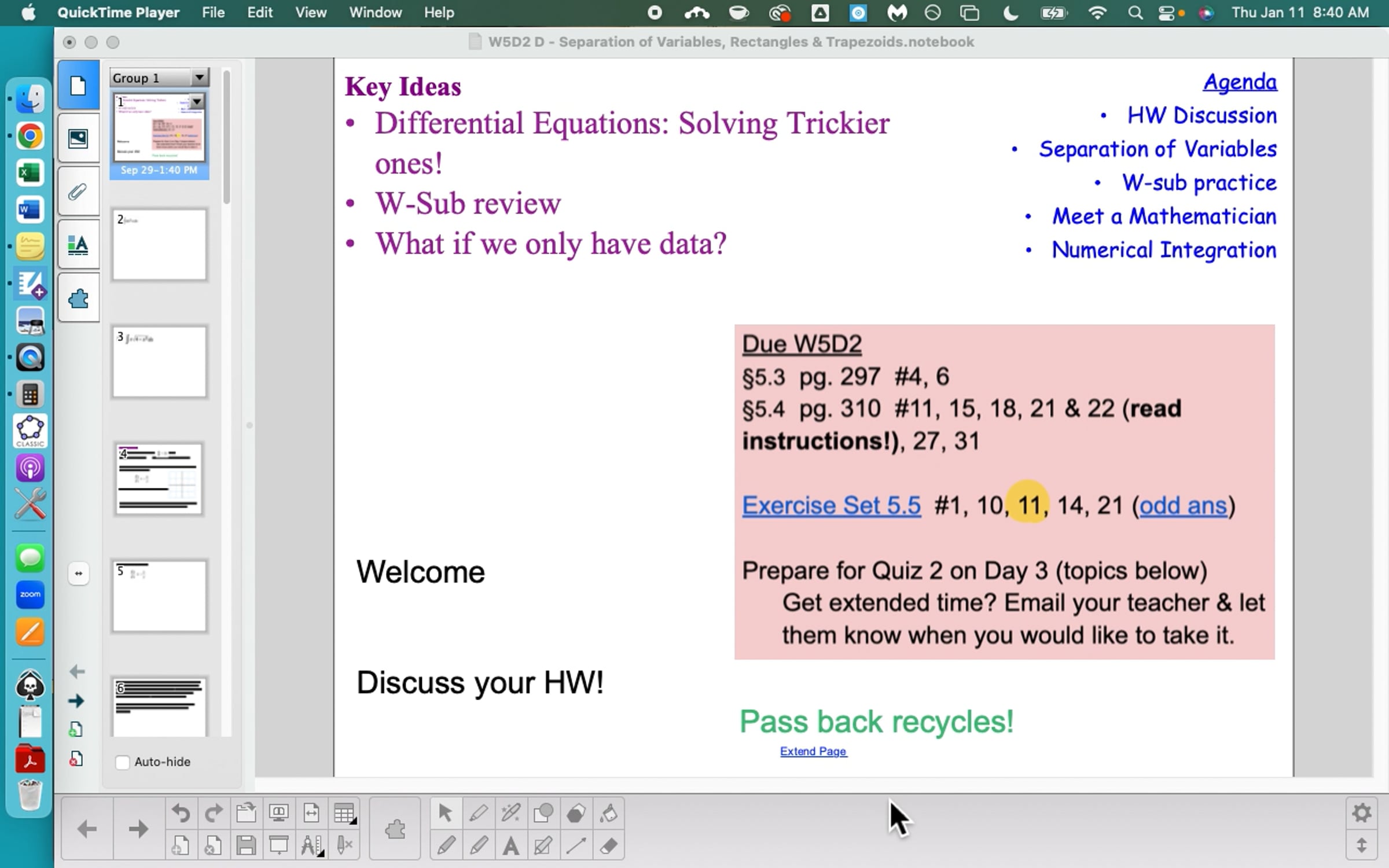This screenshot has height=868, width=1389.
Task: Toggle sidebar side with double-arrow button
Action: 78,573
